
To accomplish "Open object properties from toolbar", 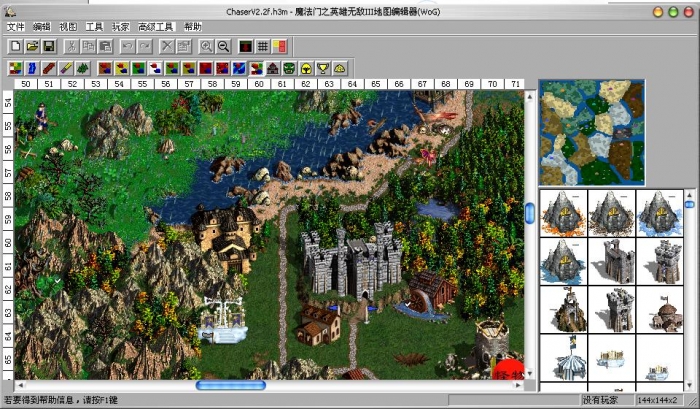I will 183,46.
